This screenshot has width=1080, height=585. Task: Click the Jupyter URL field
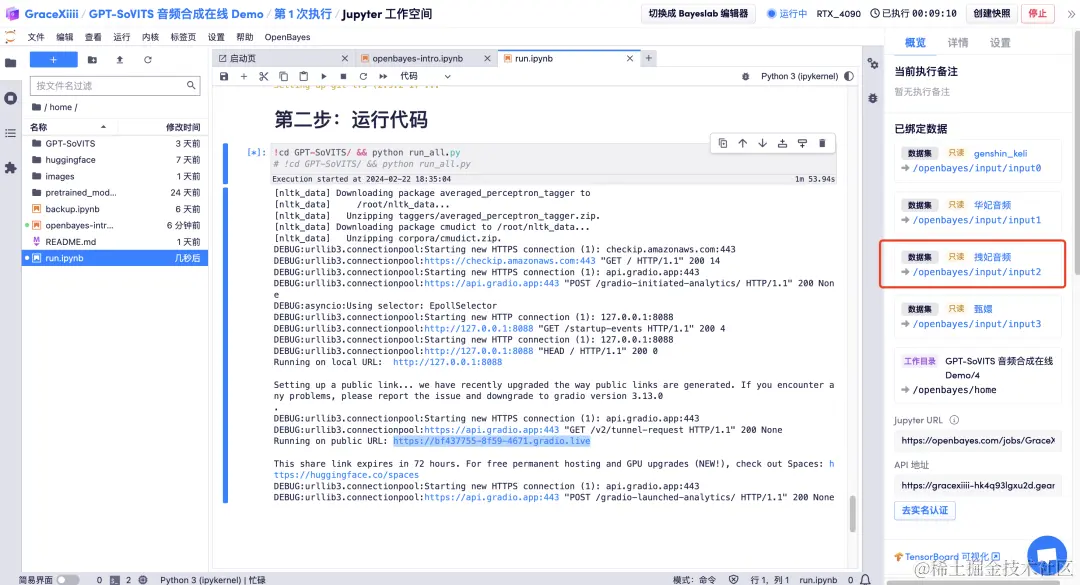click(977, 440)
